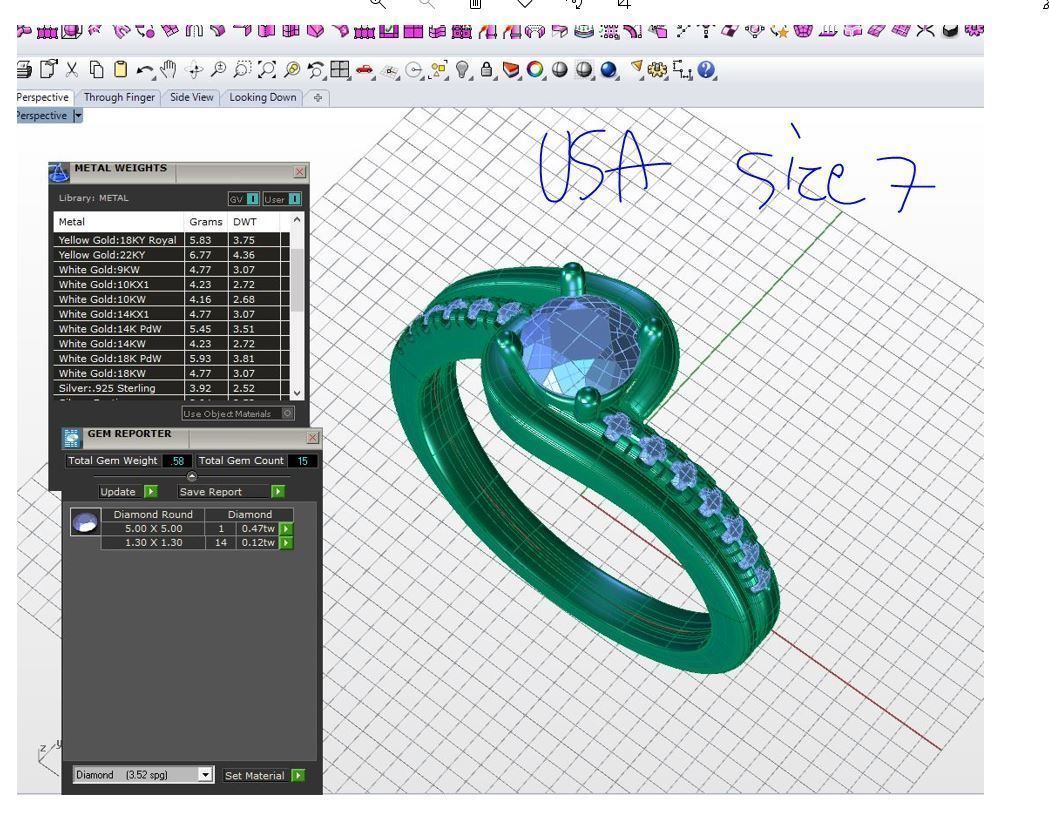Click the blue Help question mark icon

pyautogui.click(x=706, y=70)
